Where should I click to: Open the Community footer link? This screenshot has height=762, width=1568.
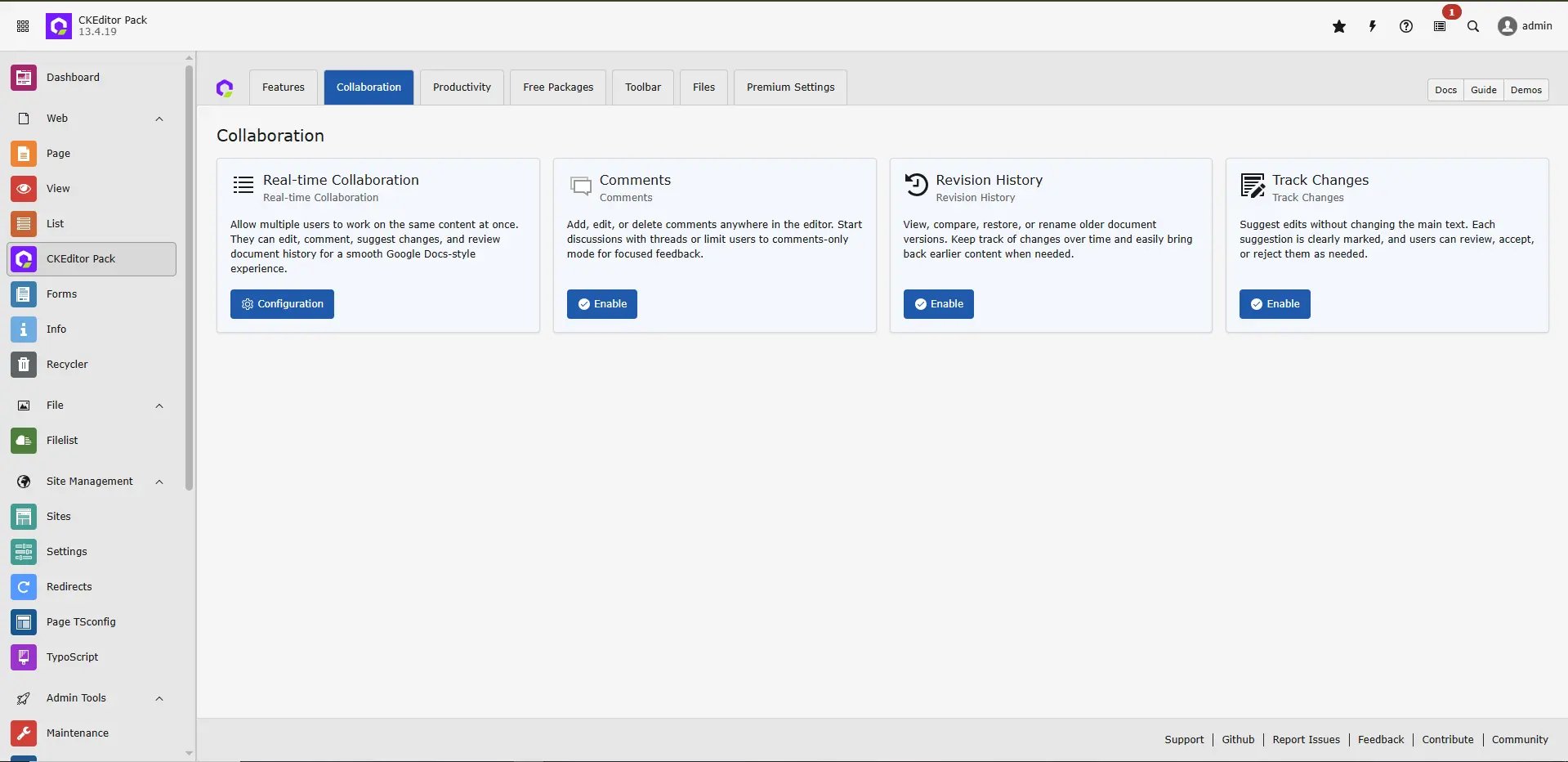(1520, 740)
